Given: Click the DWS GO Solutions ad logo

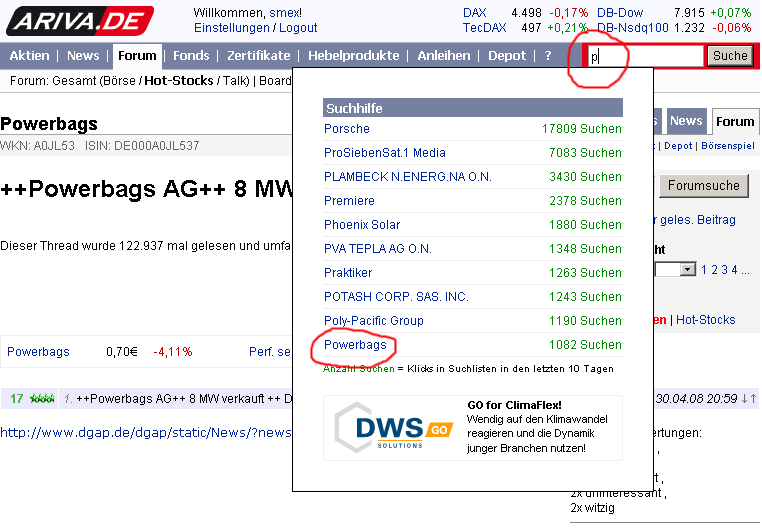Looking at the screenshot, I should 394,428.
